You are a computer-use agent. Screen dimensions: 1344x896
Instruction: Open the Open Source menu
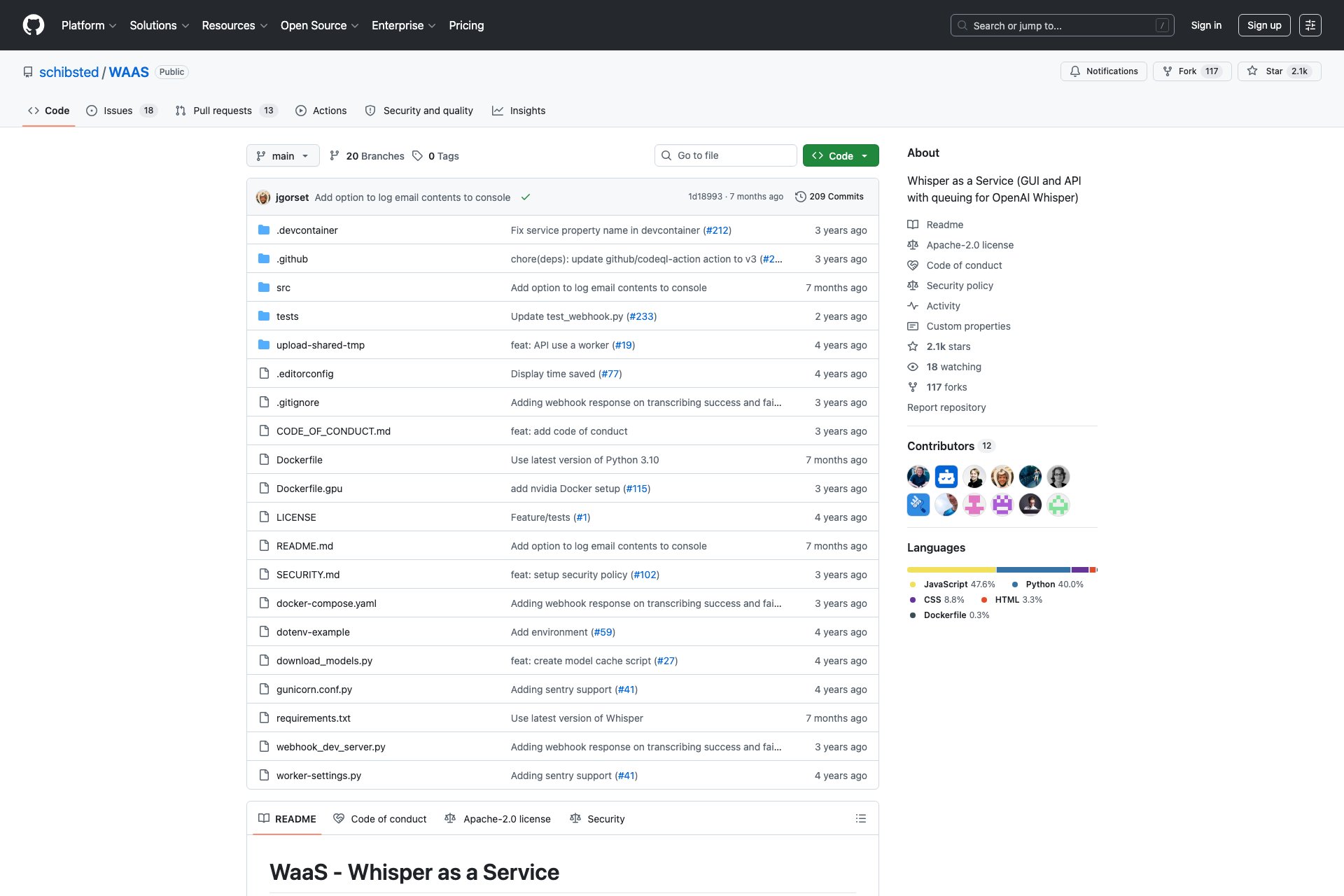click(319, 25)
